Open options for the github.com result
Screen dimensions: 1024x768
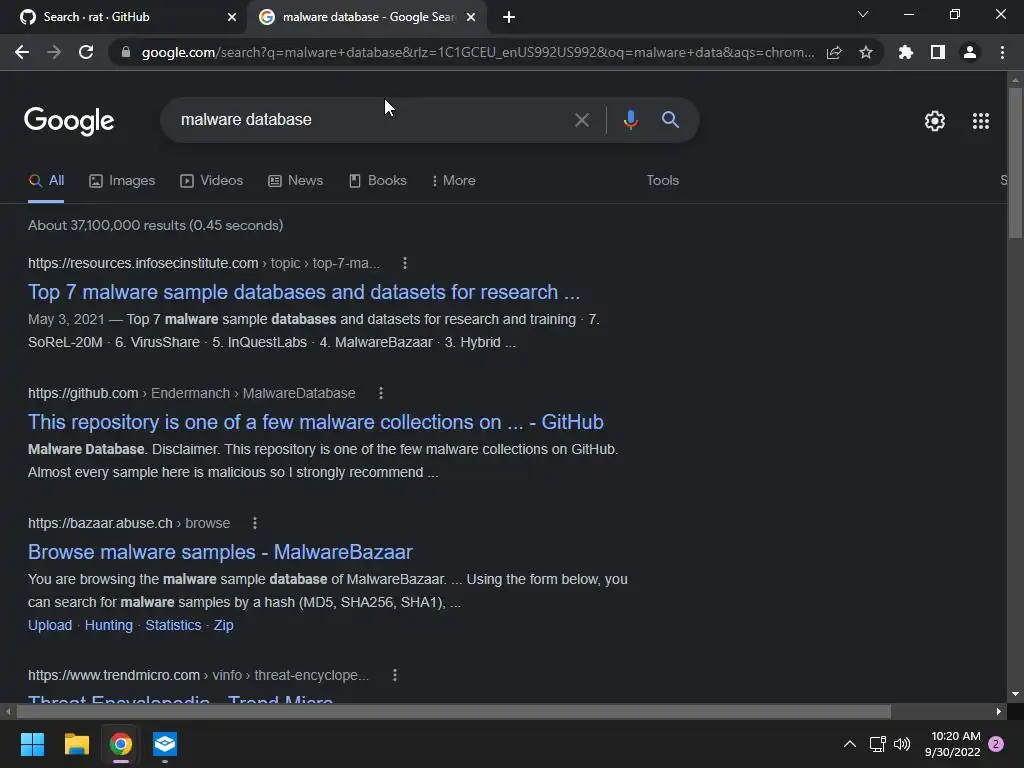[381, 393]
